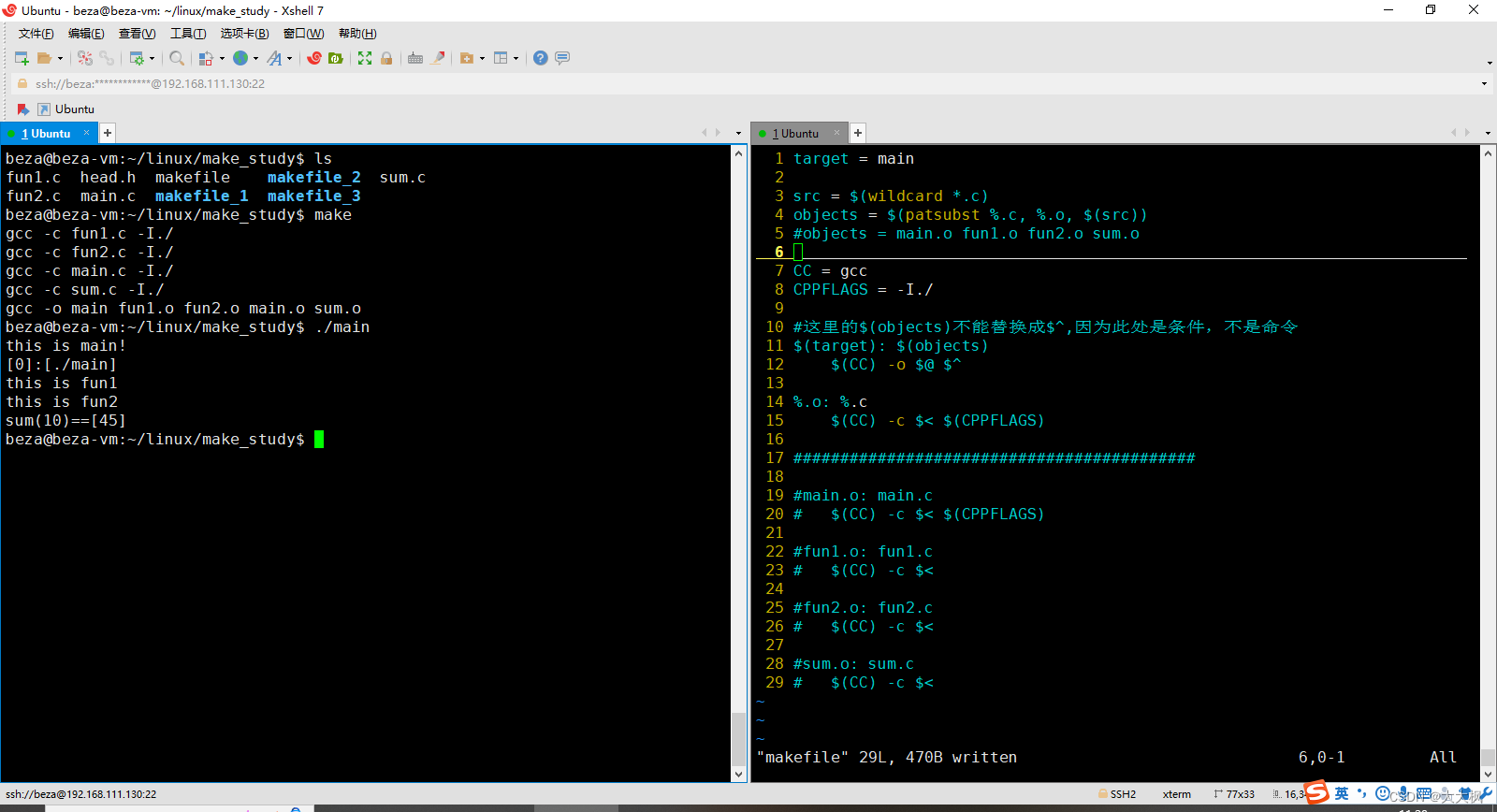Screen dimensions: 1497x812
Task: Add a new tab in the left pane
Action: [x=108, y=133]
